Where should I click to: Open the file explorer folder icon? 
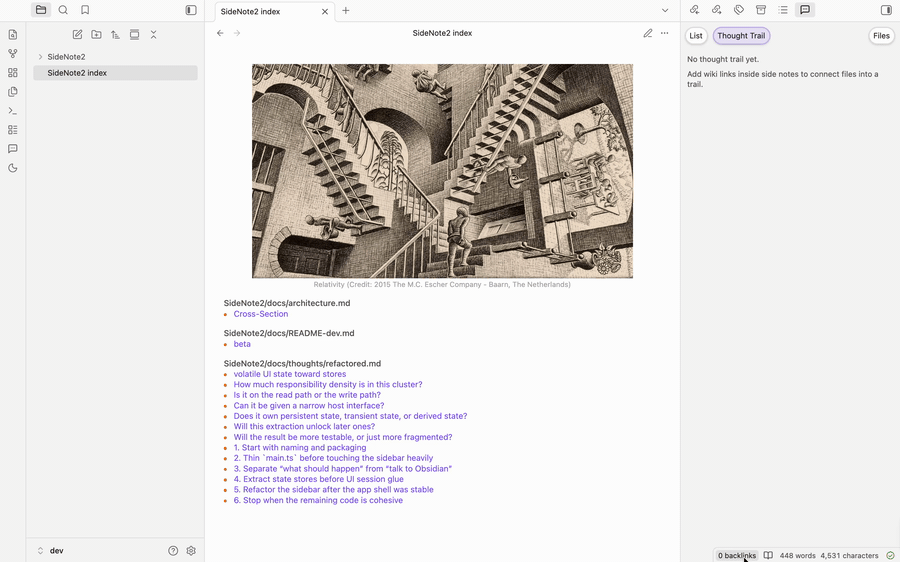pyautogui.click(x=41, y=10)
